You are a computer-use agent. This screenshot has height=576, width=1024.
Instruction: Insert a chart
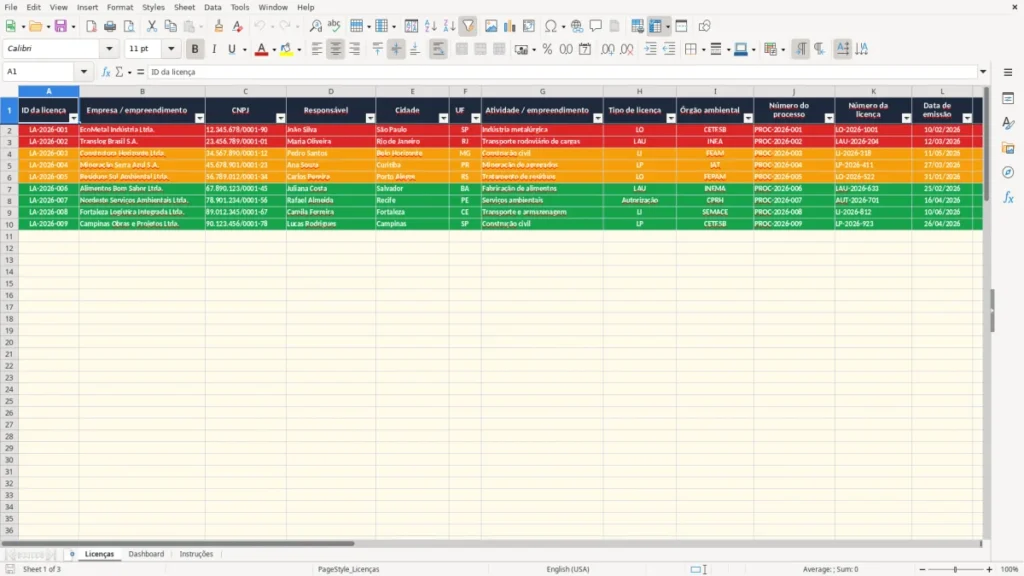pyautogui.click(x=510, y=26)
